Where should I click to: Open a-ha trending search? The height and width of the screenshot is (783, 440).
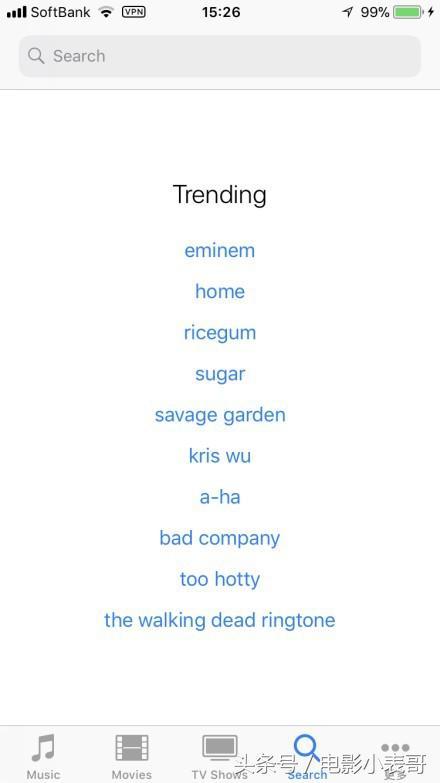pyautogui.click(x=220, y=497)
